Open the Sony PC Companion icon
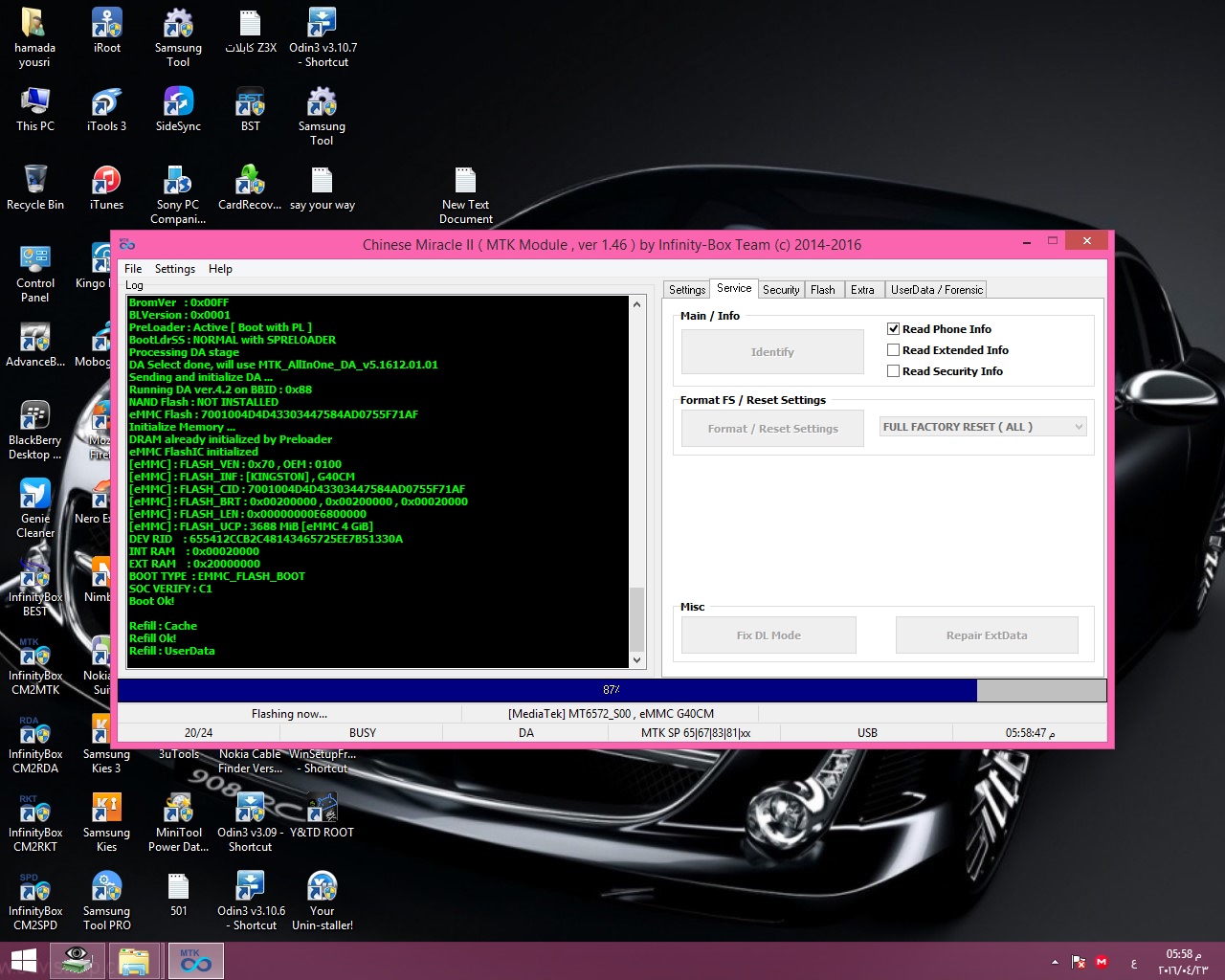Screen dimensions: 1225x980 tap(178, 194)
